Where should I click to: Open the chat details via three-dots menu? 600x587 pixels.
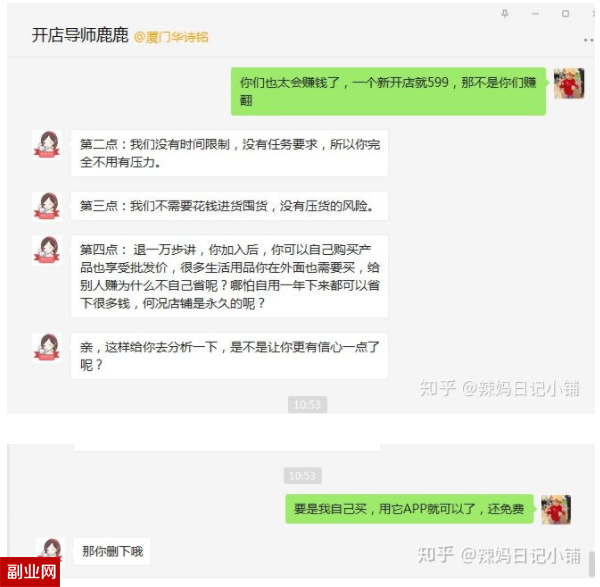(x=589, y=40)
